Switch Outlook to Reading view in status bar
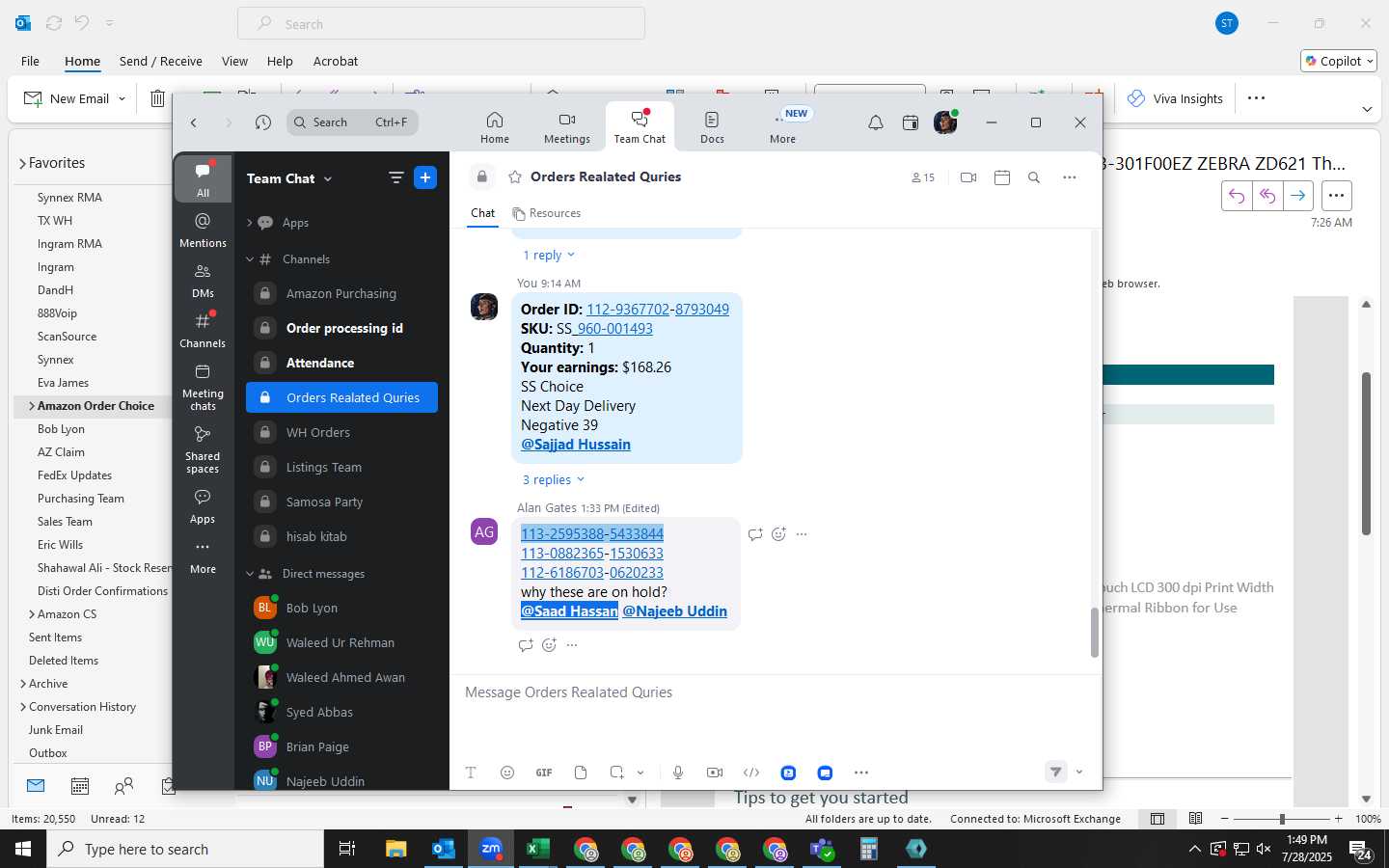 pos(1196,819)
